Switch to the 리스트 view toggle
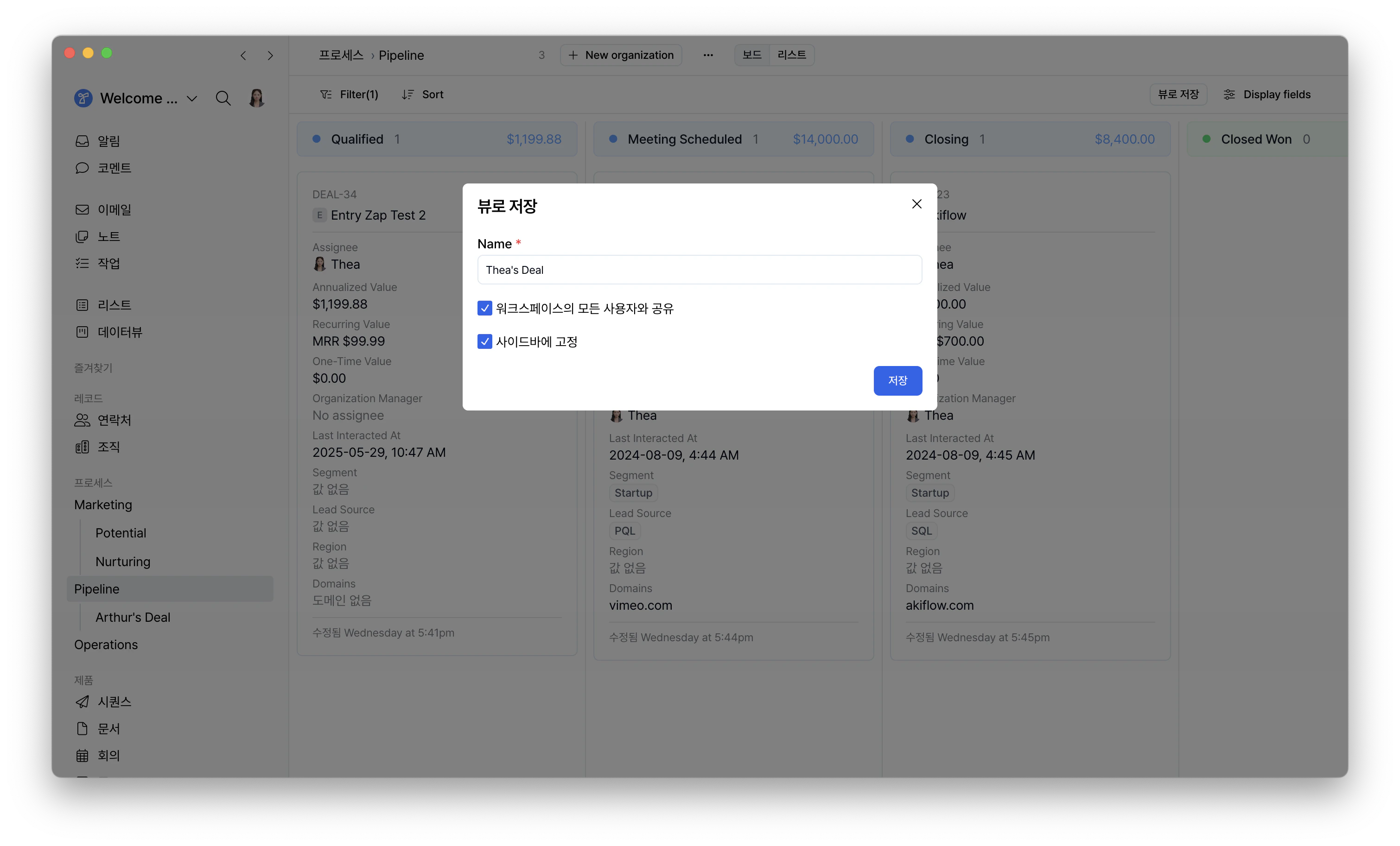The image size is (1400, 846). click(x=791, y=55)
